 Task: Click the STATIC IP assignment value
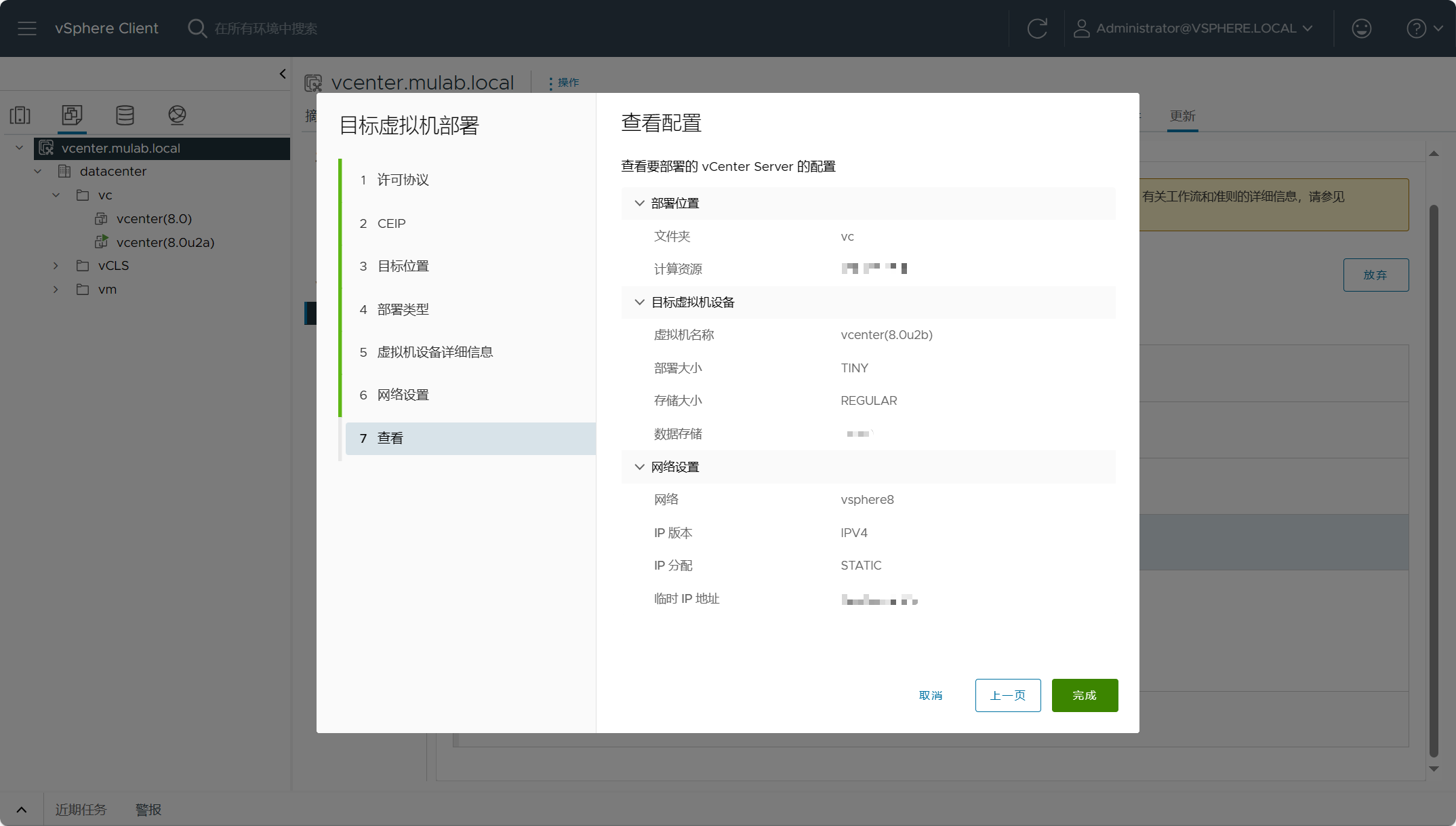click(x=861, y=566)
